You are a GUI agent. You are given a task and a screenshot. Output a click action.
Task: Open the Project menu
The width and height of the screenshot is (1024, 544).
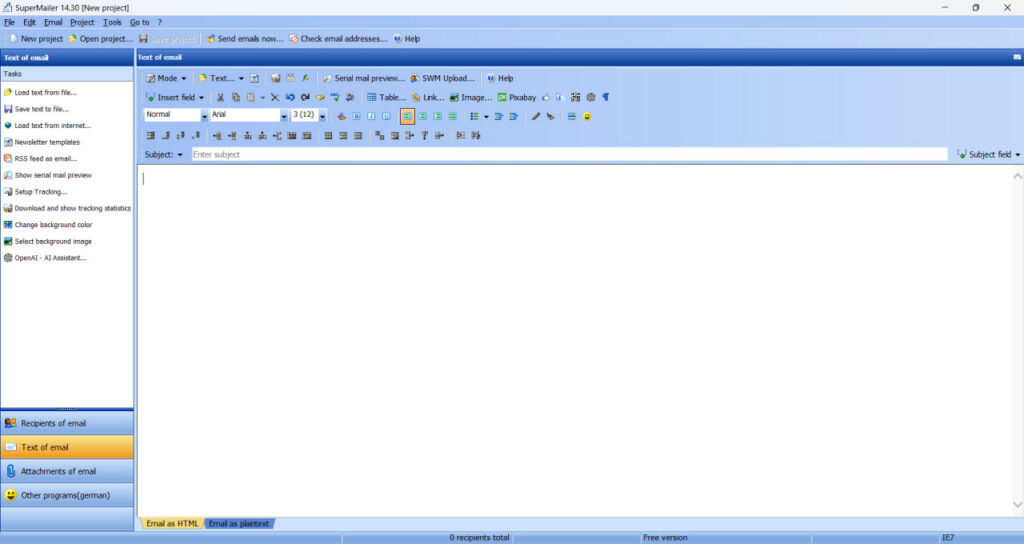pos(82,22)
